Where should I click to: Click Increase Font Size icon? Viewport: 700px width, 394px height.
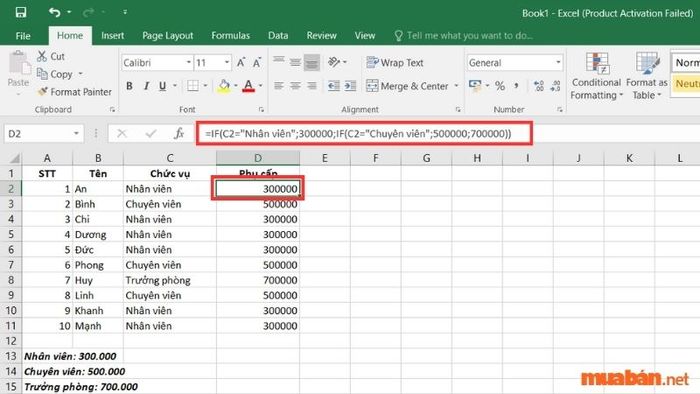click(x=241, y=62)
